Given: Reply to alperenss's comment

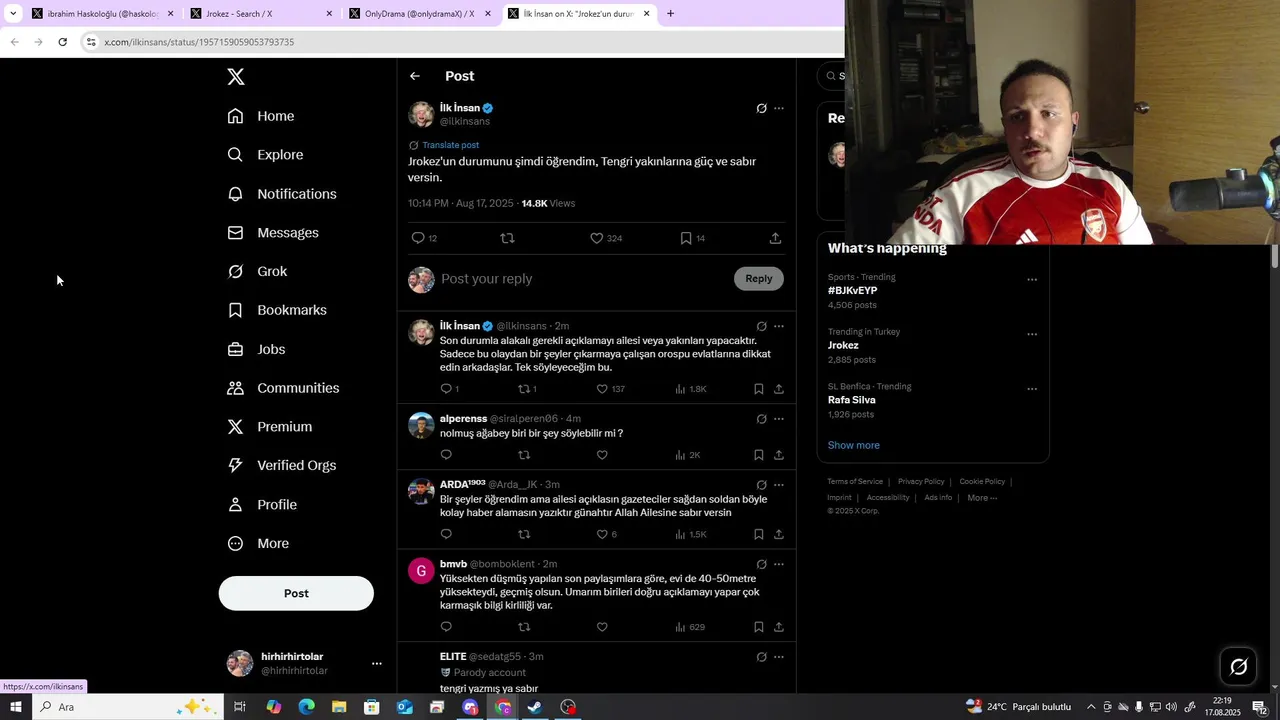Looking at the screenshot, I should click(446, 455).
